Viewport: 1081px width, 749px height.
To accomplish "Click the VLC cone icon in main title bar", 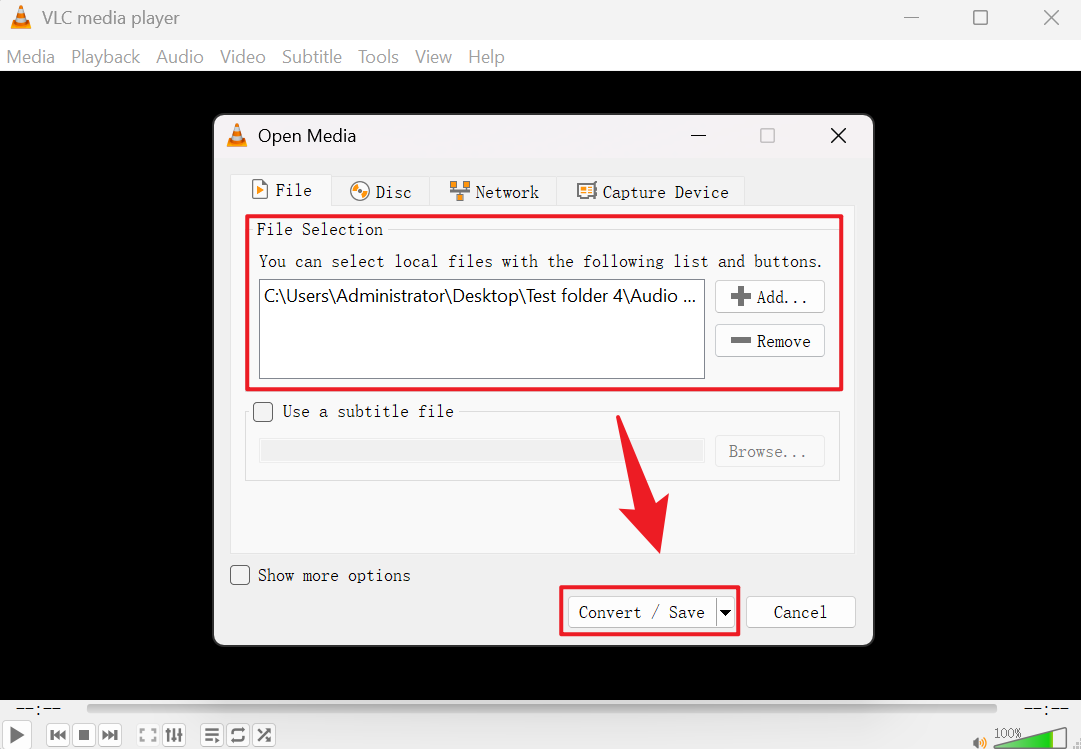I will click(21, 18).
